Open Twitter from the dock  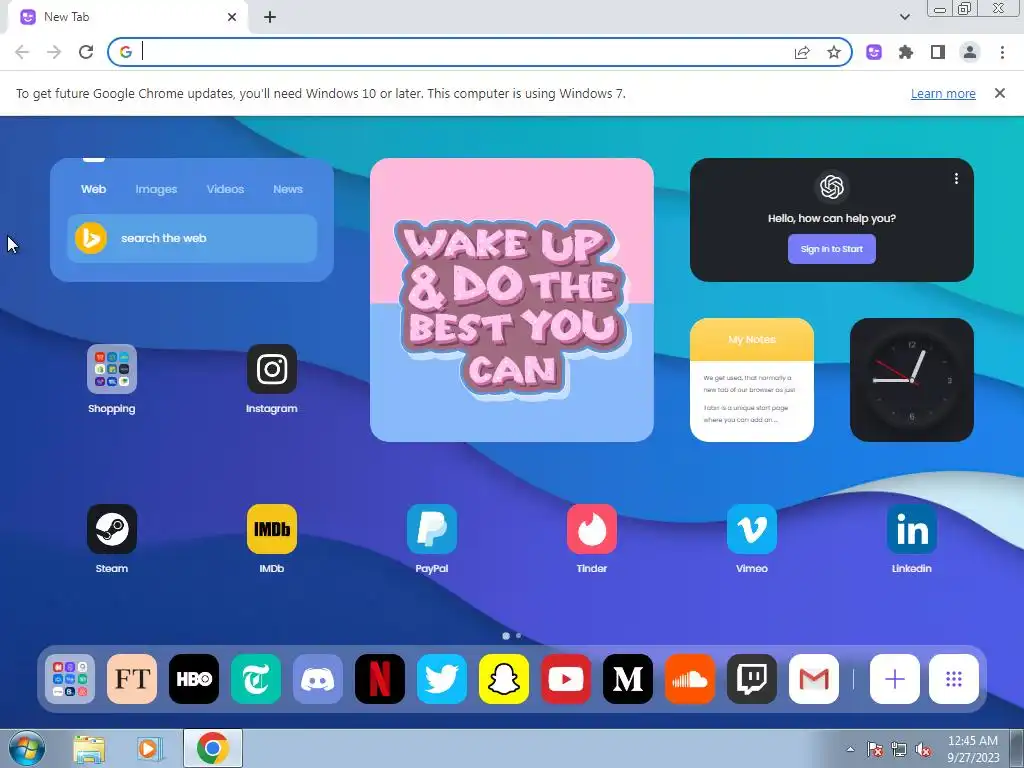tap(442, 679)
